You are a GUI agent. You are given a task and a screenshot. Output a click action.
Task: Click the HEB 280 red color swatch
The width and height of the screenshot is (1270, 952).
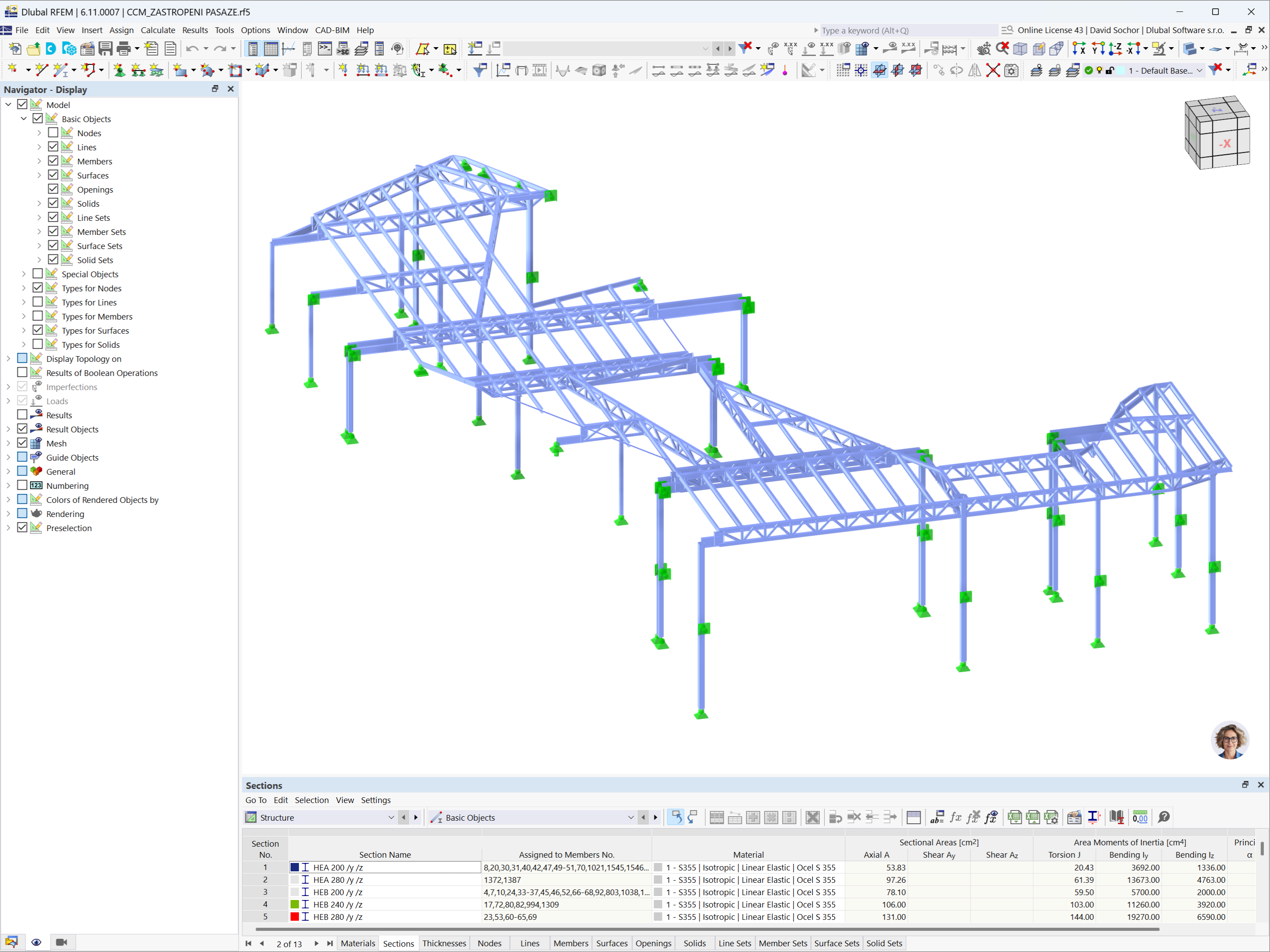295,917
